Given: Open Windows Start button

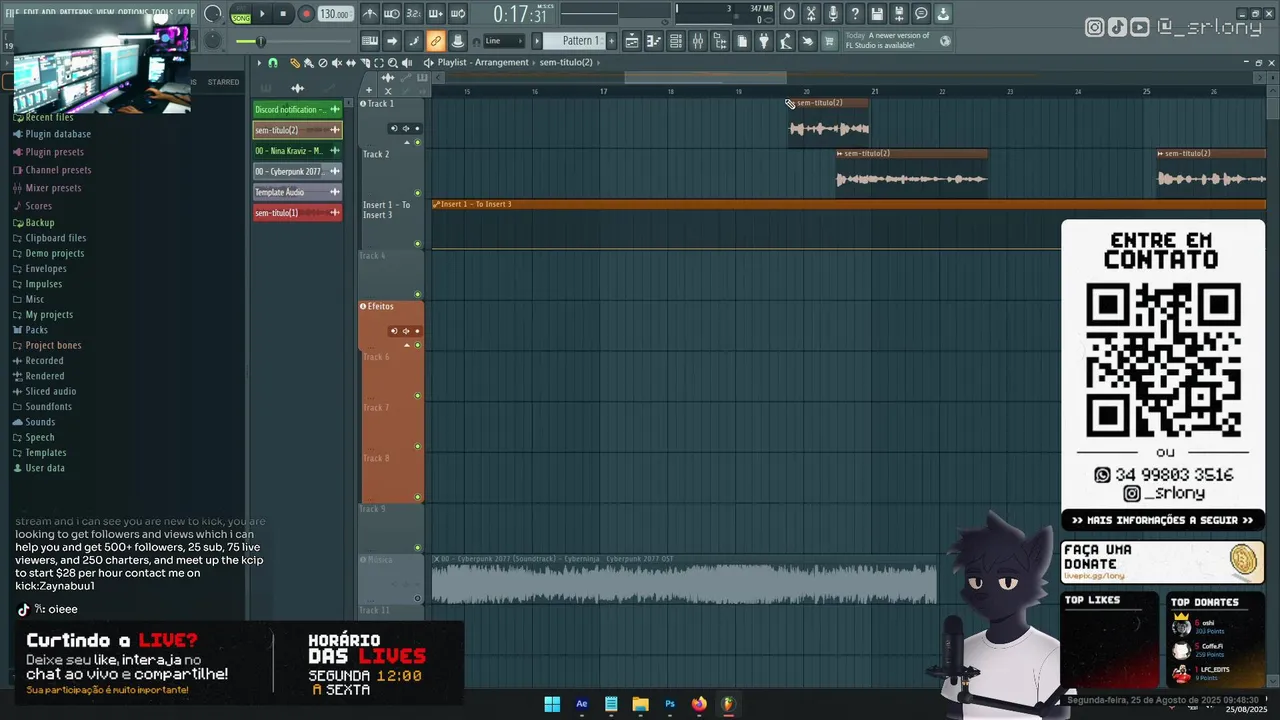Looking at the screenshot, I should pyautogui.click(x=552, y=704).
